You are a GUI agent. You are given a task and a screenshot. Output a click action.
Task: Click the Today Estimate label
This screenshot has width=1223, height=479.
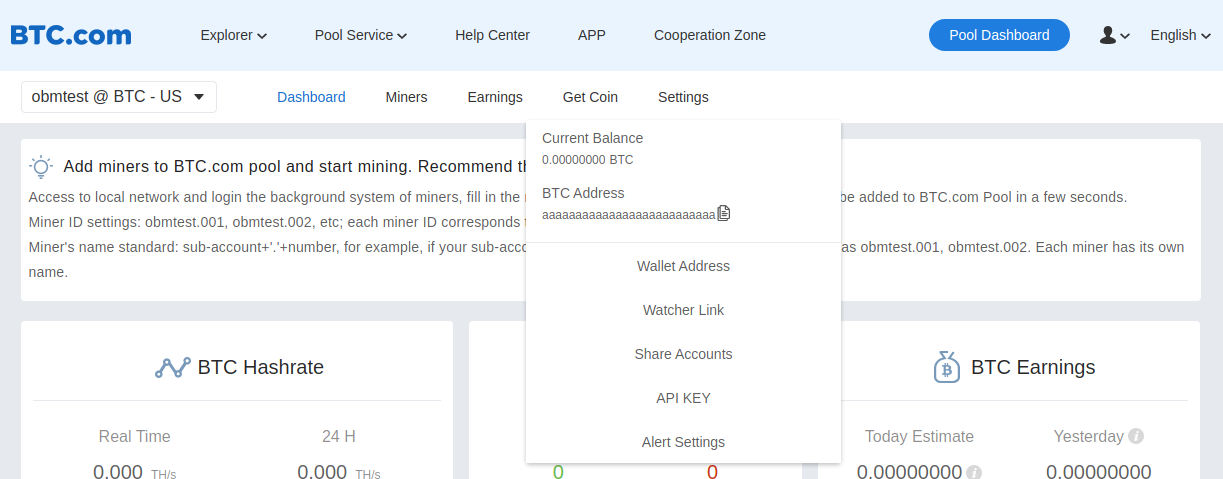919,436
